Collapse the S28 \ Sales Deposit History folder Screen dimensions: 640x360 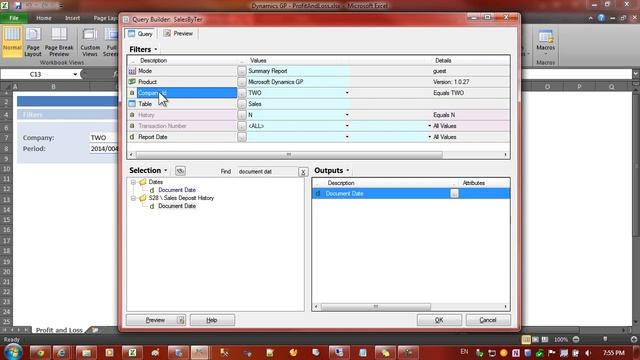click(133, 198)
